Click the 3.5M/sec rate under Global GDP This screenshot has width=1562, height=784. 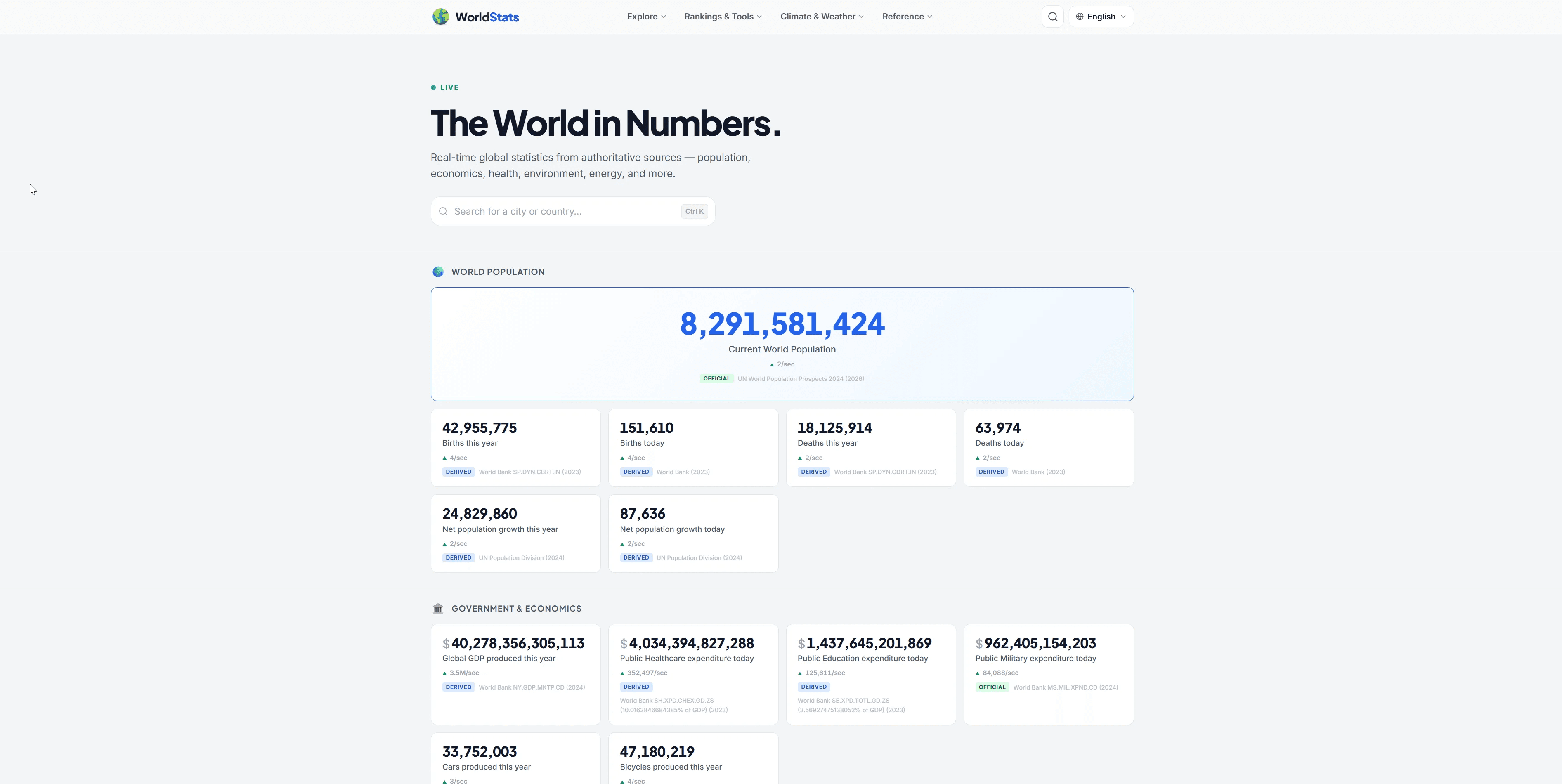(x=464, y=673)
